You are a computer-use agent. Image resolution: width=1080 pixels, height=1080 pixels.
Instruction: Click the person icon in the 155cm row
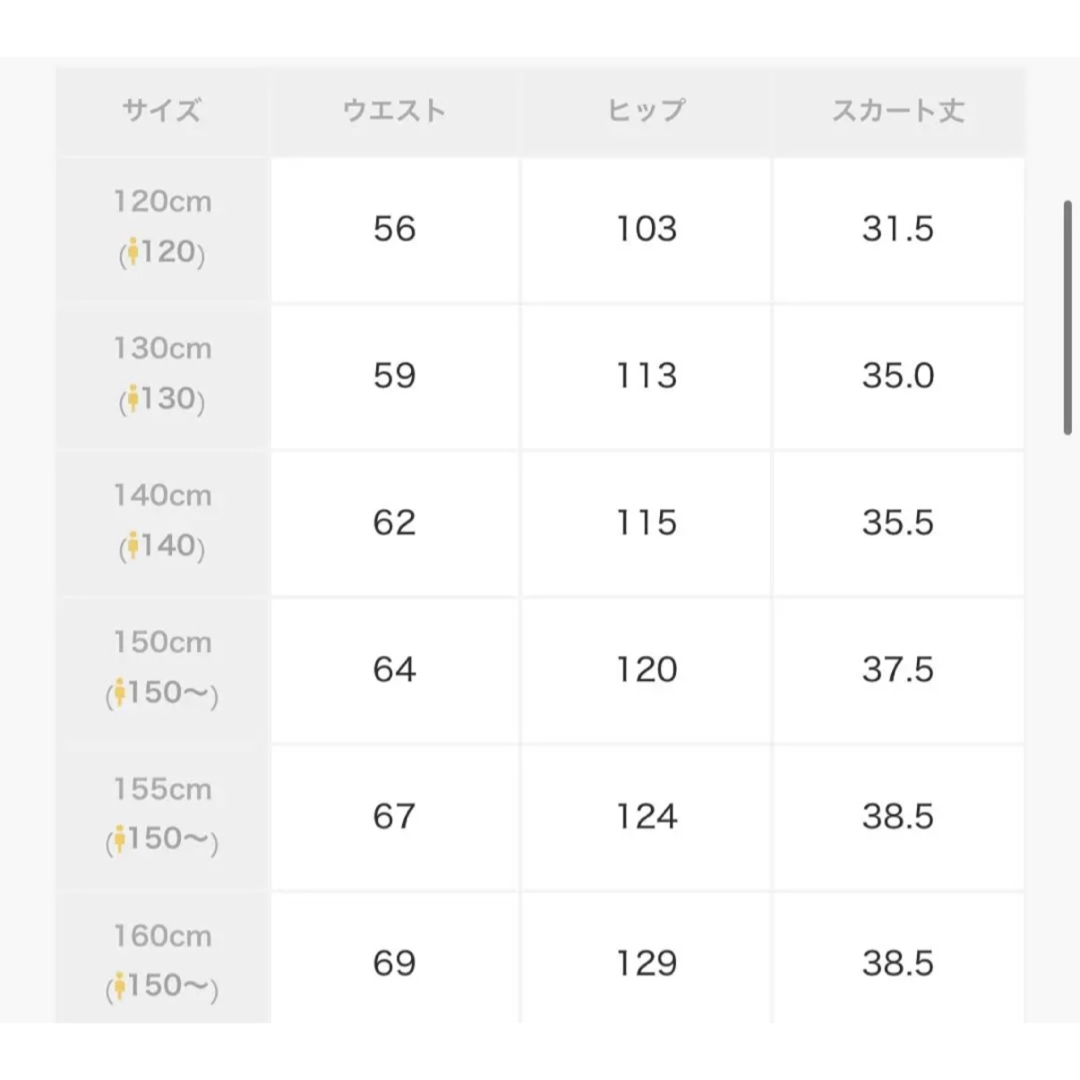tap(120, 839)
